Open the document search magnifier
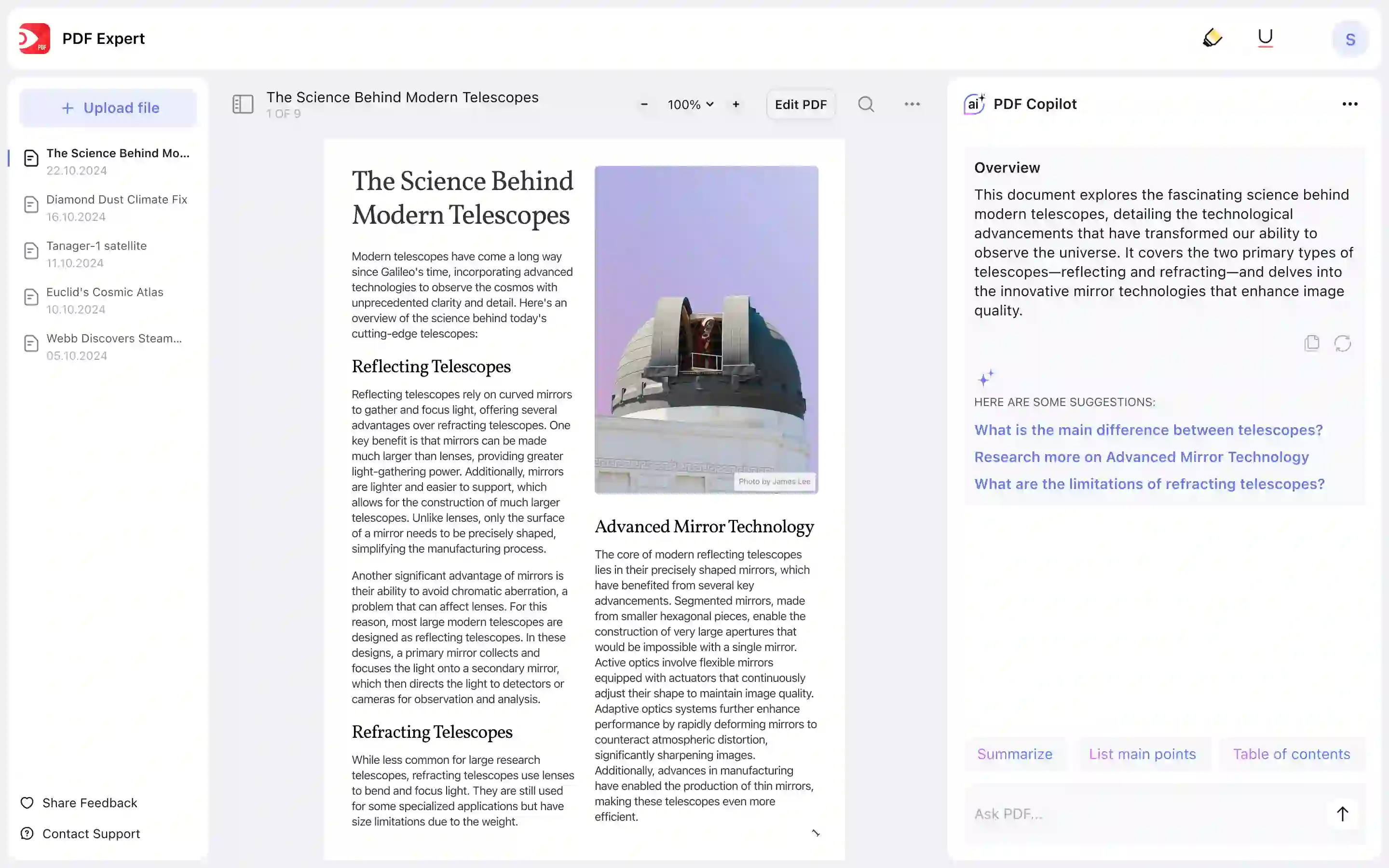 866,104
